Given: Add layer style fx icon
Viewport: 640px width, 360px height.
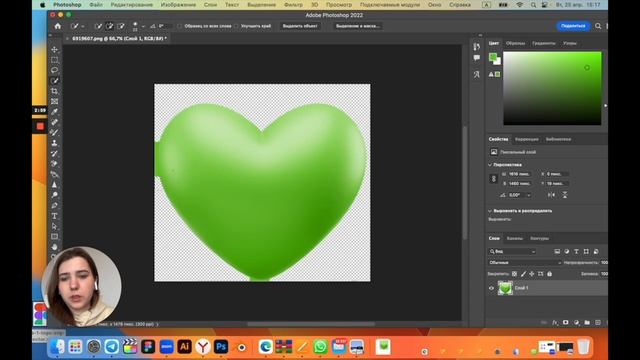Looking at the screenshot, I should tap(555, 322).
